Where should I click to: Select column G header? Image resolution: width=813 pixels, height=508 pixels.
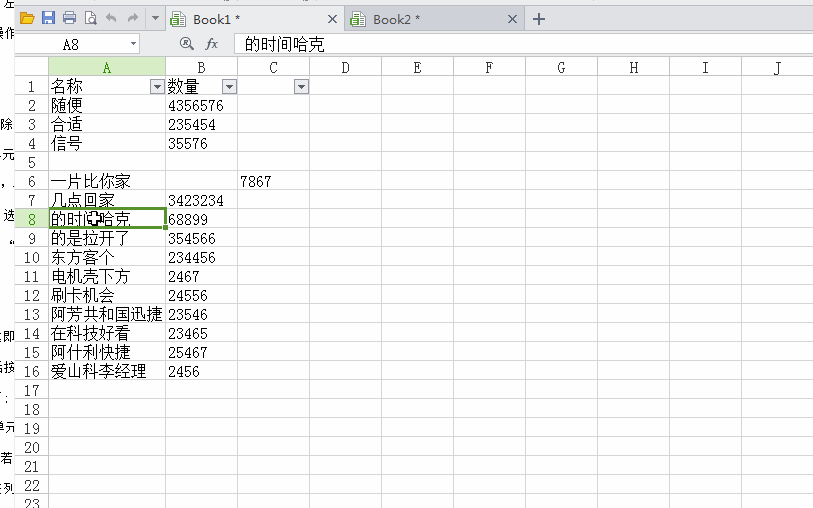(562, 67)
